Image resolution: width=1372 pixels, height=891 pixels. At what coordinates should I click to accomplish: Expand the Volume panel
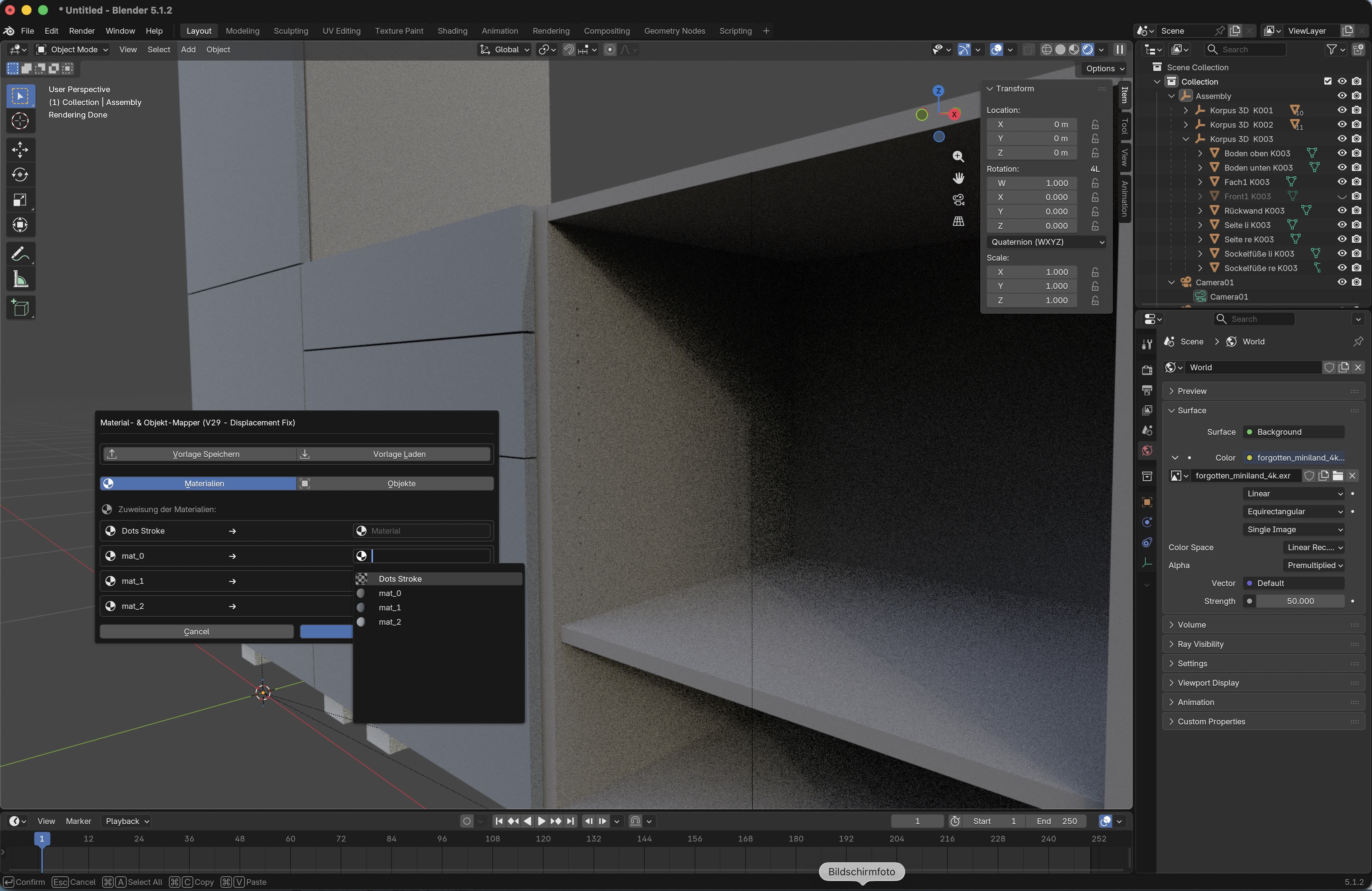[x=1263, y=625]
